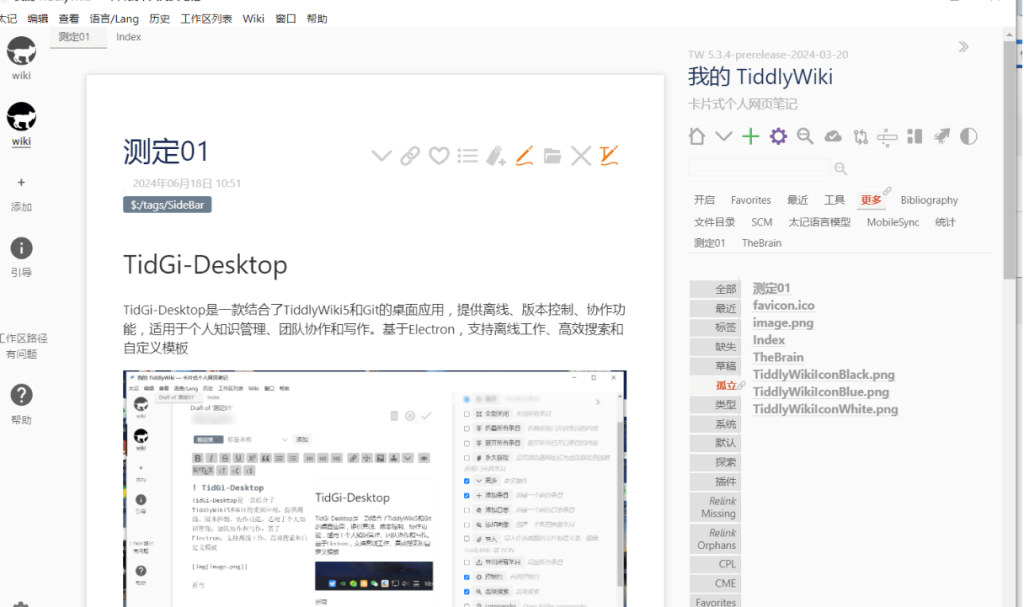The image size is (1024, 607).
Task: Select the 草稿 tab under 更多
Action: point(715,366)
